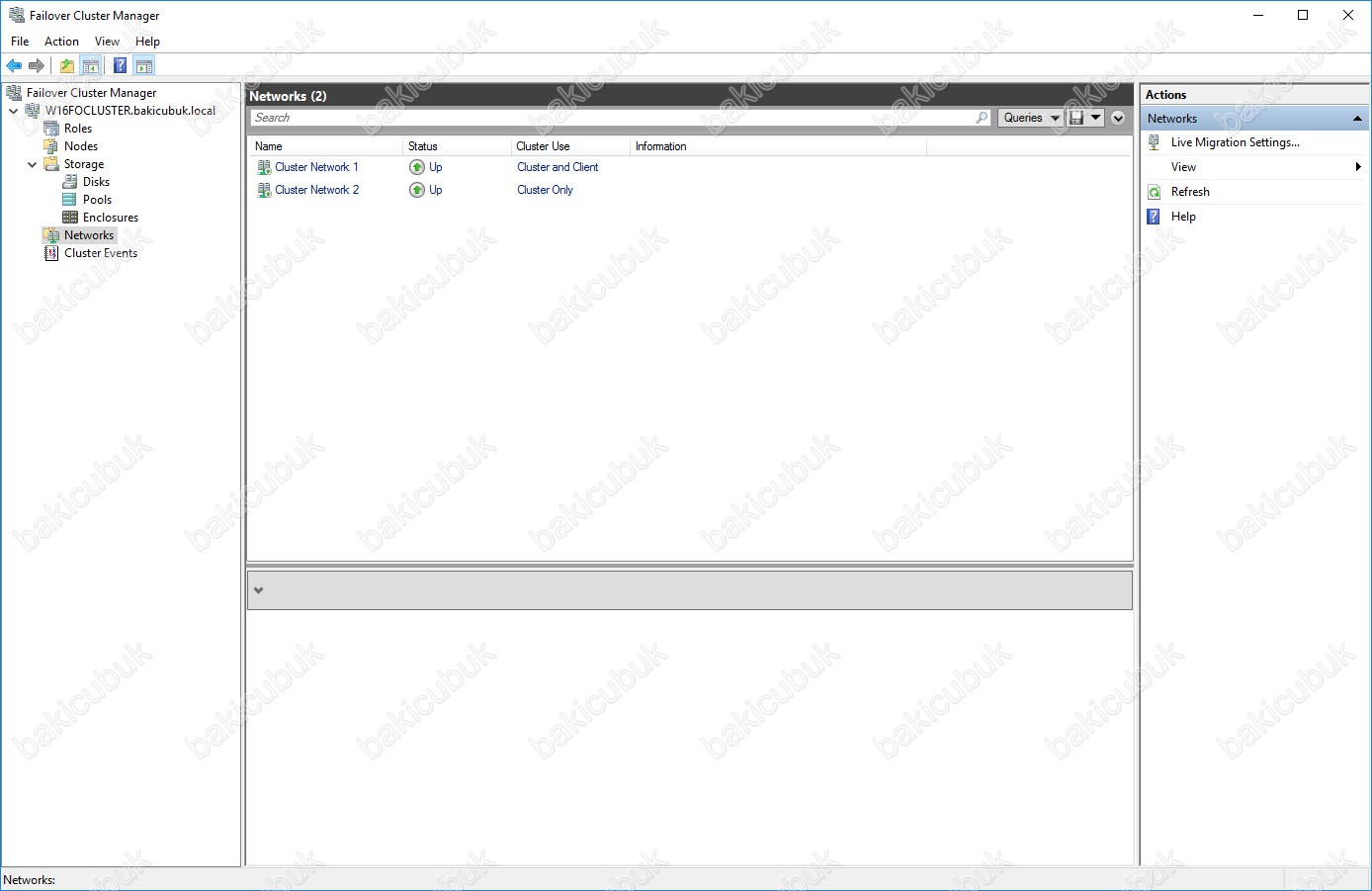Screen dimensions: 1372x891
Task: Open the File menu
Action: point(20,42)
